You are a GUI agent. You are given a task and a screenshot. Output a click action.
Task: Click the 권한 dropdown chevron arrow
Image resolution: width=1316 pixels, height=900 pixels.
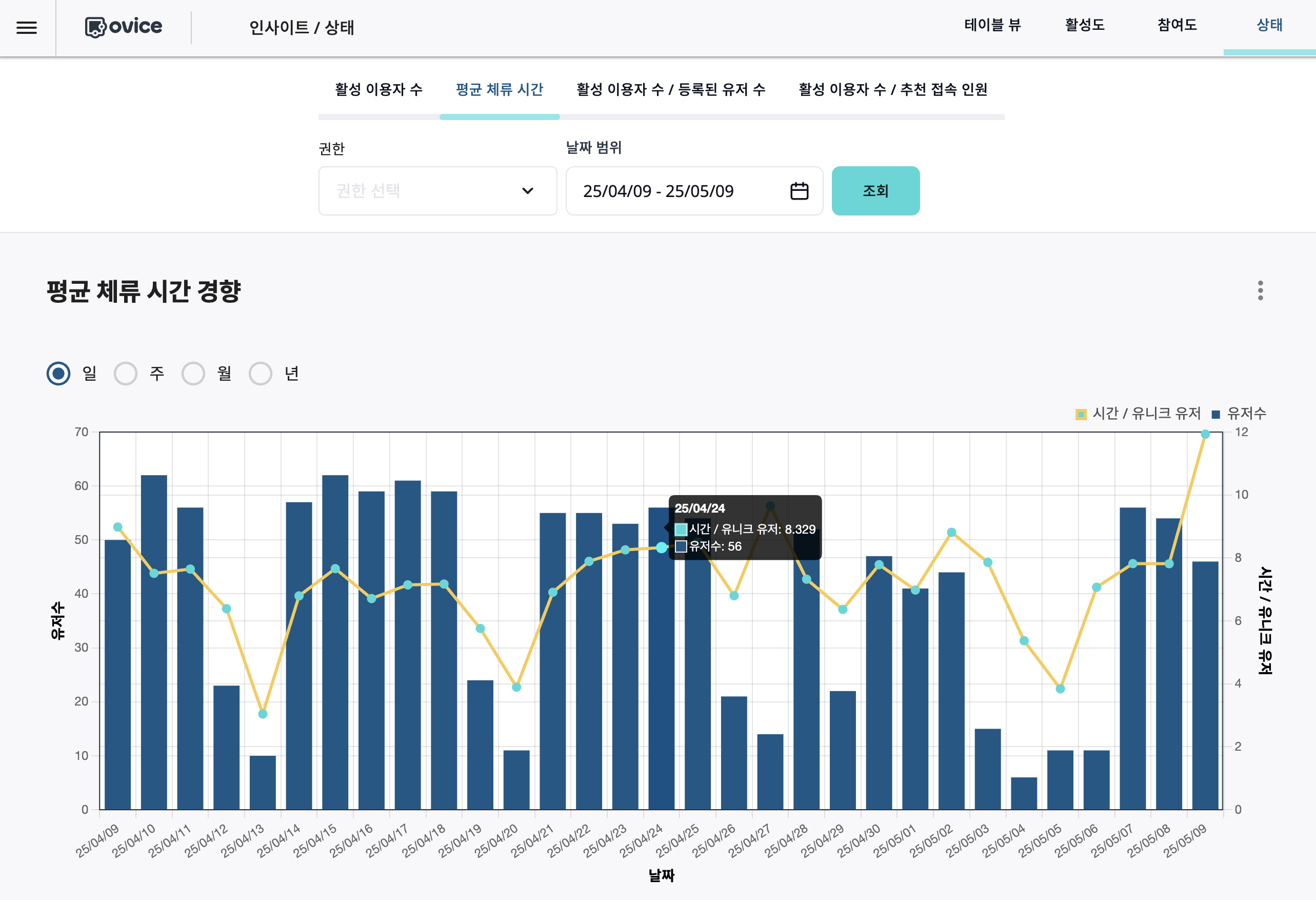527,191
